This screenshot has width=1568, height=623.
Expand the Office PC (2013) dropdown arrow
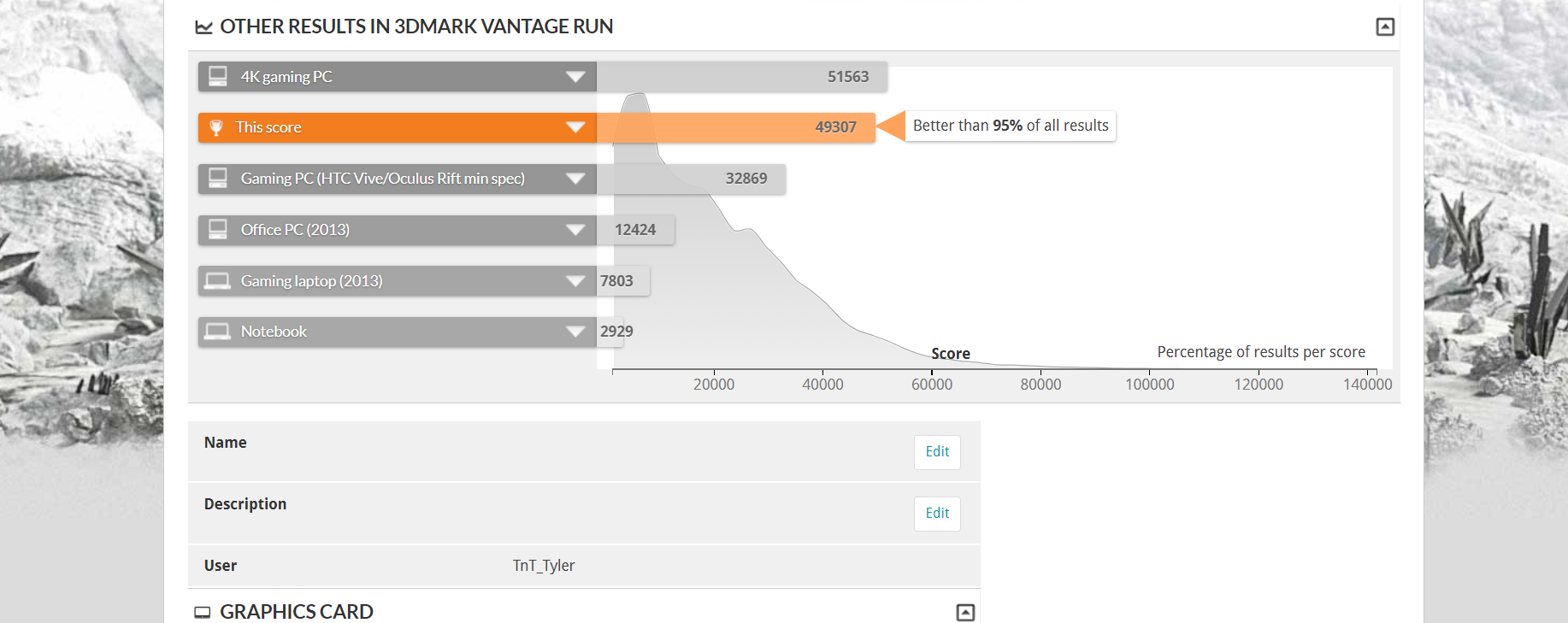point(575,230)
